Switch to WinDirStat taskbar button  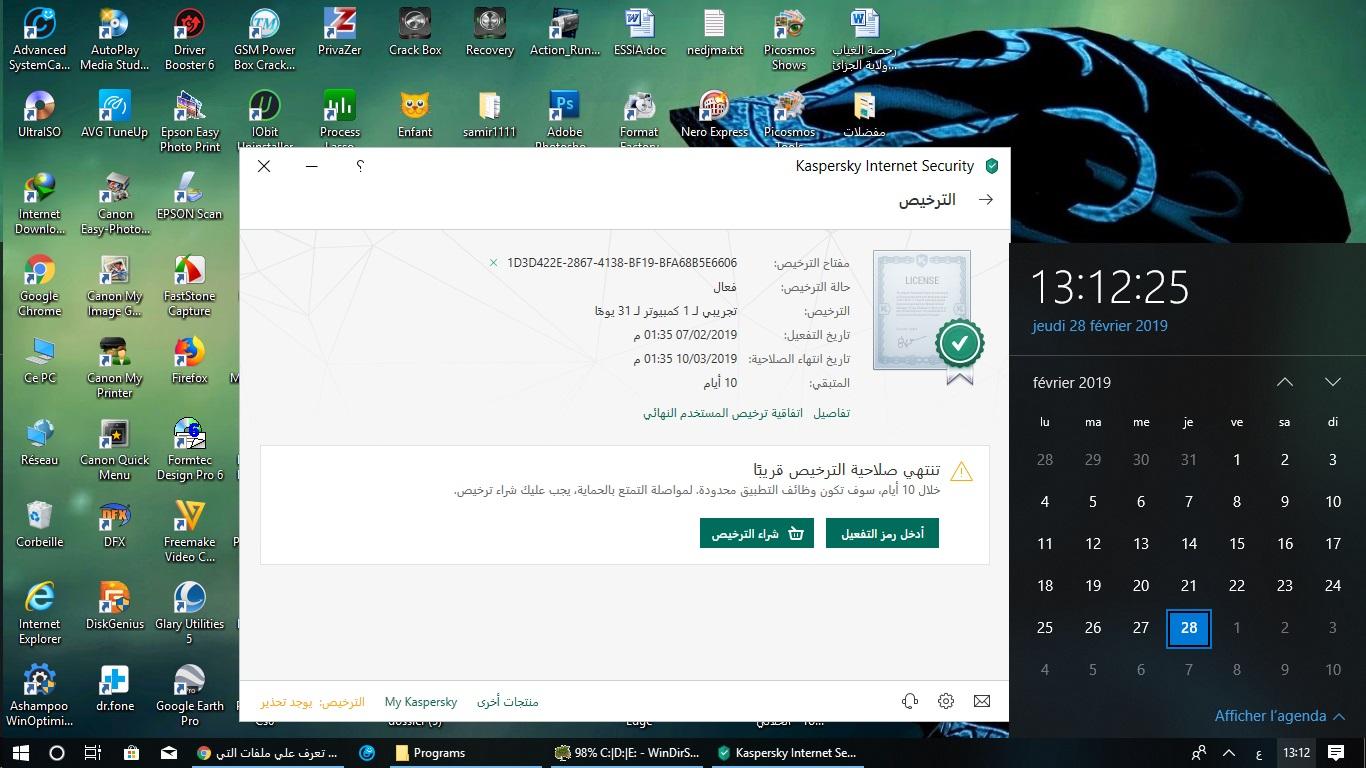[x=627, y=752]
